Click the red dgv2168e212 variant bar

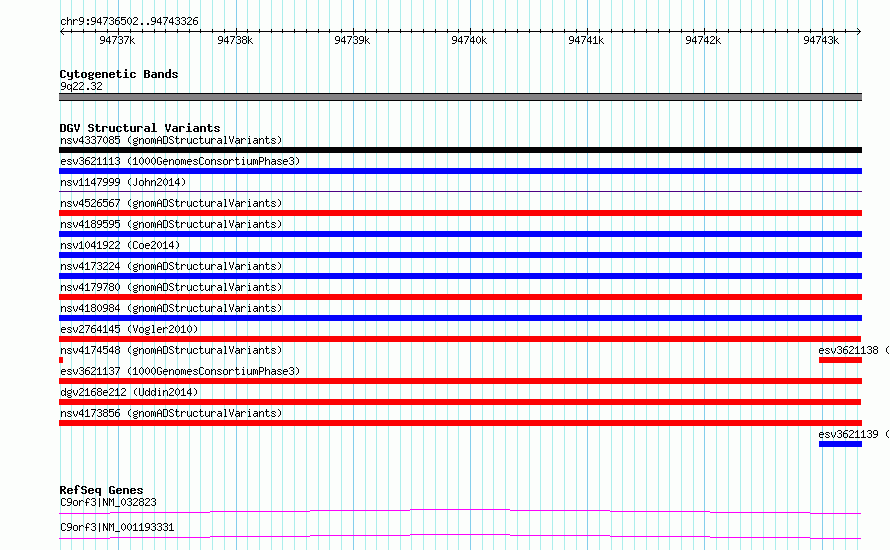click(460, 402)
